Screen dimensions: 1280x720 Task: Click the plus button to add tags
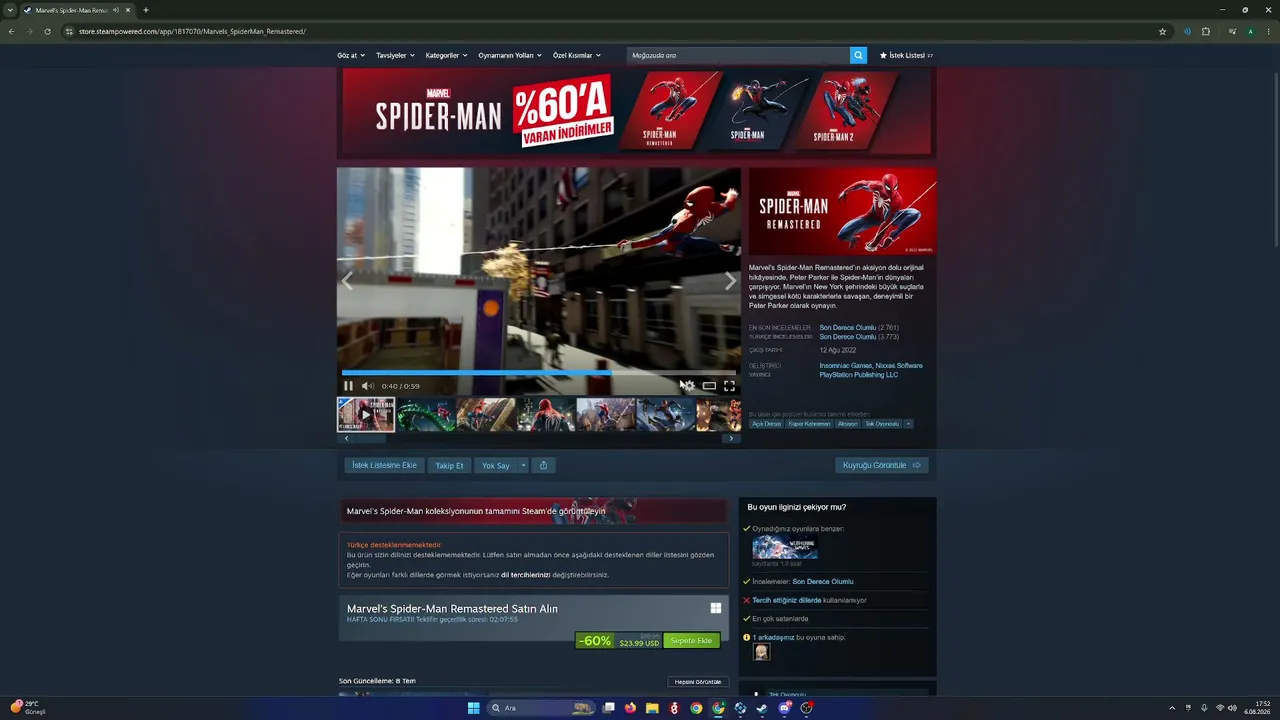pyautogui.click(x=908, y=424)
